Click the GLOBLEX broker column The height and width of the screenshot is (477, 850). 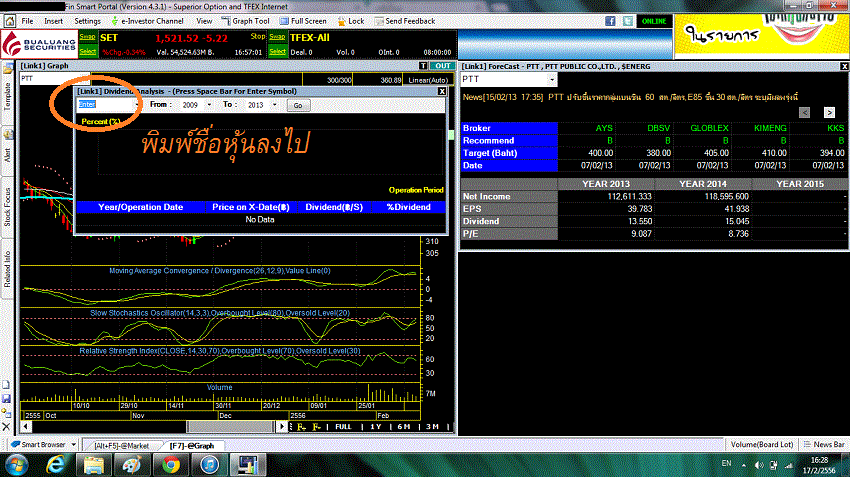[x=709, y=128]
